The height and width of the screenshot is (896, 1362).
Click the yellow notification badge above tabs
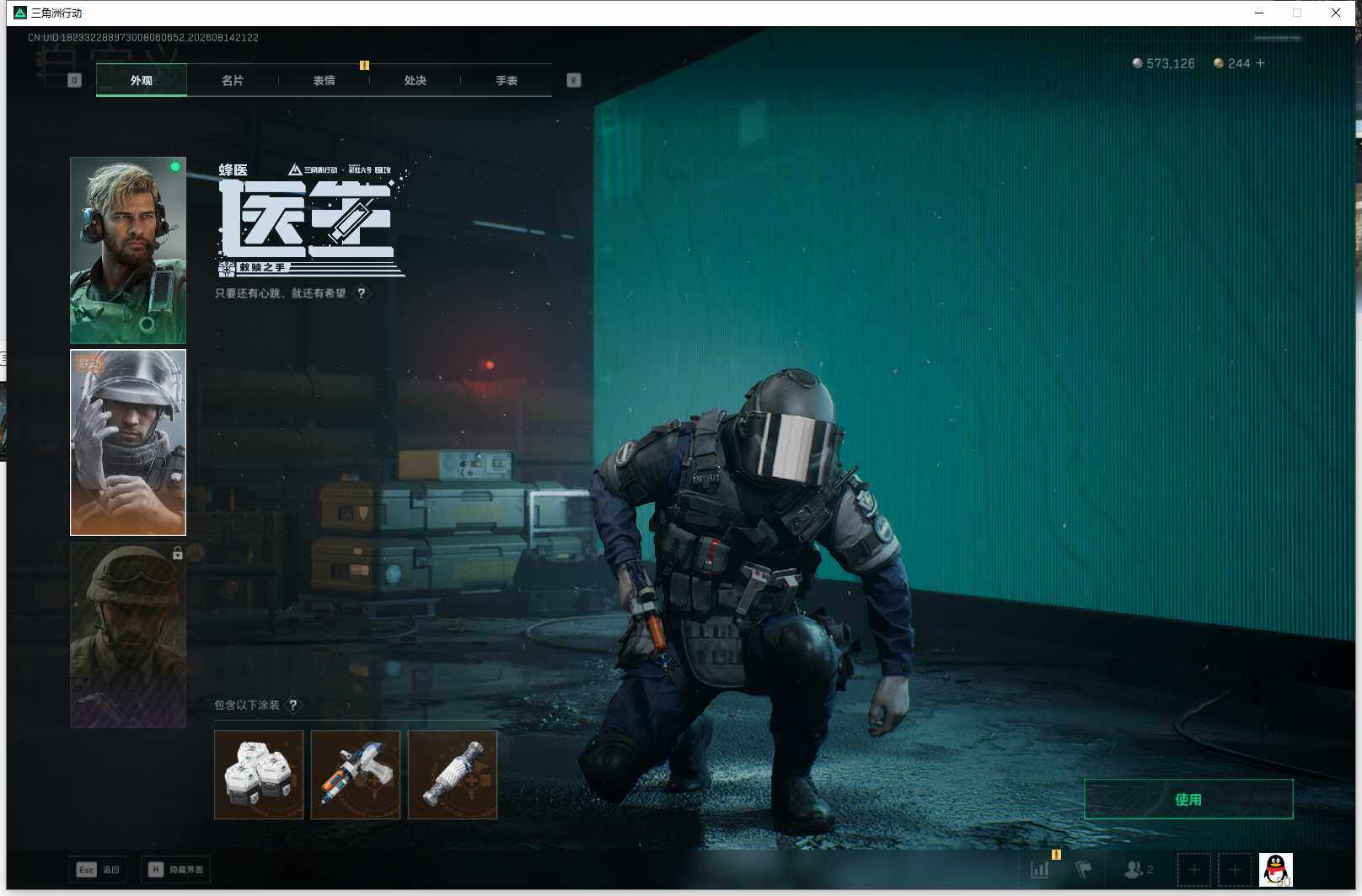(364, 65)
